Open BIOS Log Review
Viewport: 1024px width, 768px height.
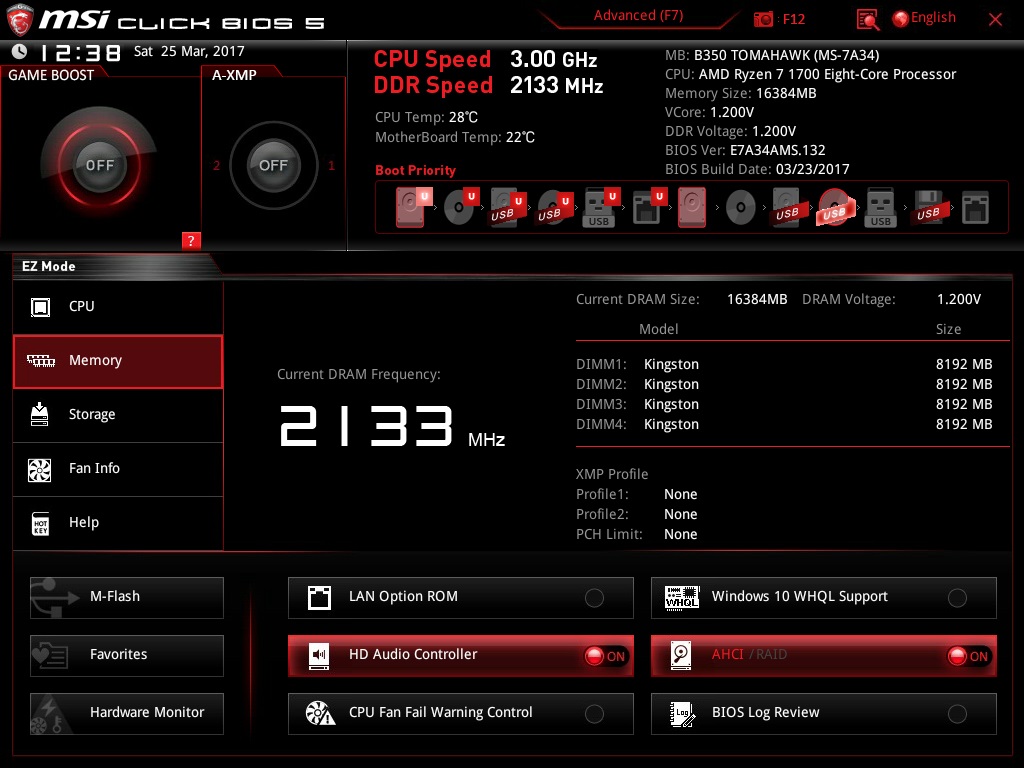click(824, 714)
